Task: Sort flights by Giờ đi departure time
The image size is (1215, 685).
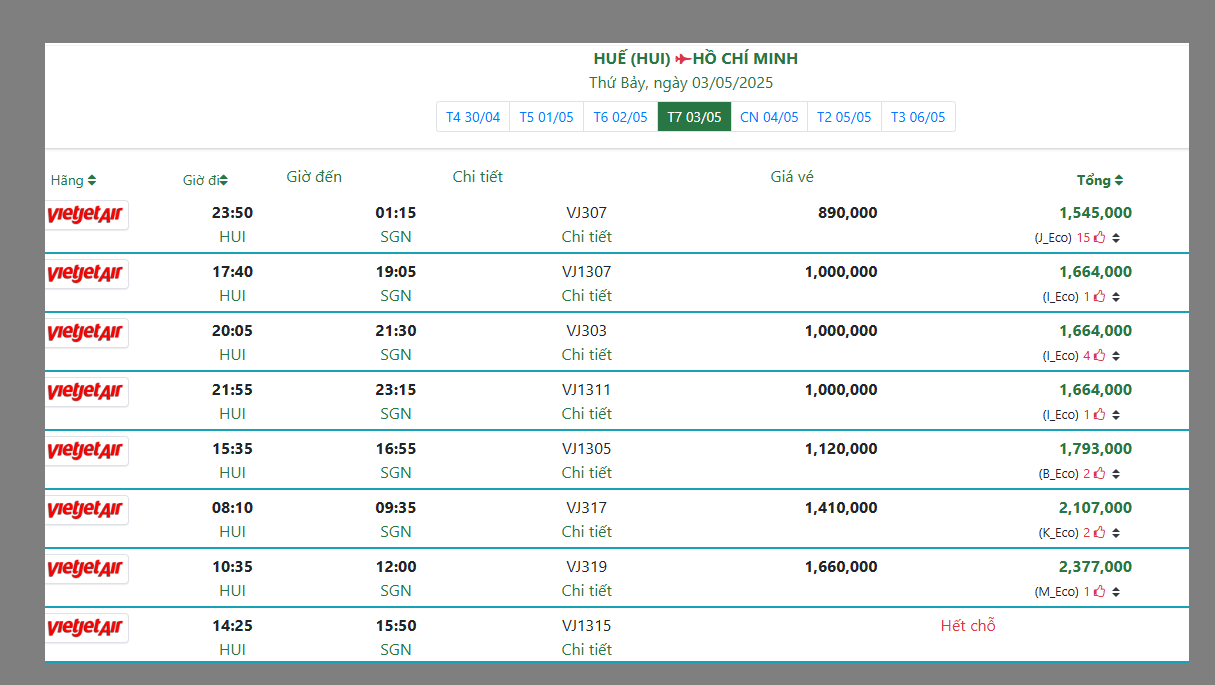Action: (205, 181)
